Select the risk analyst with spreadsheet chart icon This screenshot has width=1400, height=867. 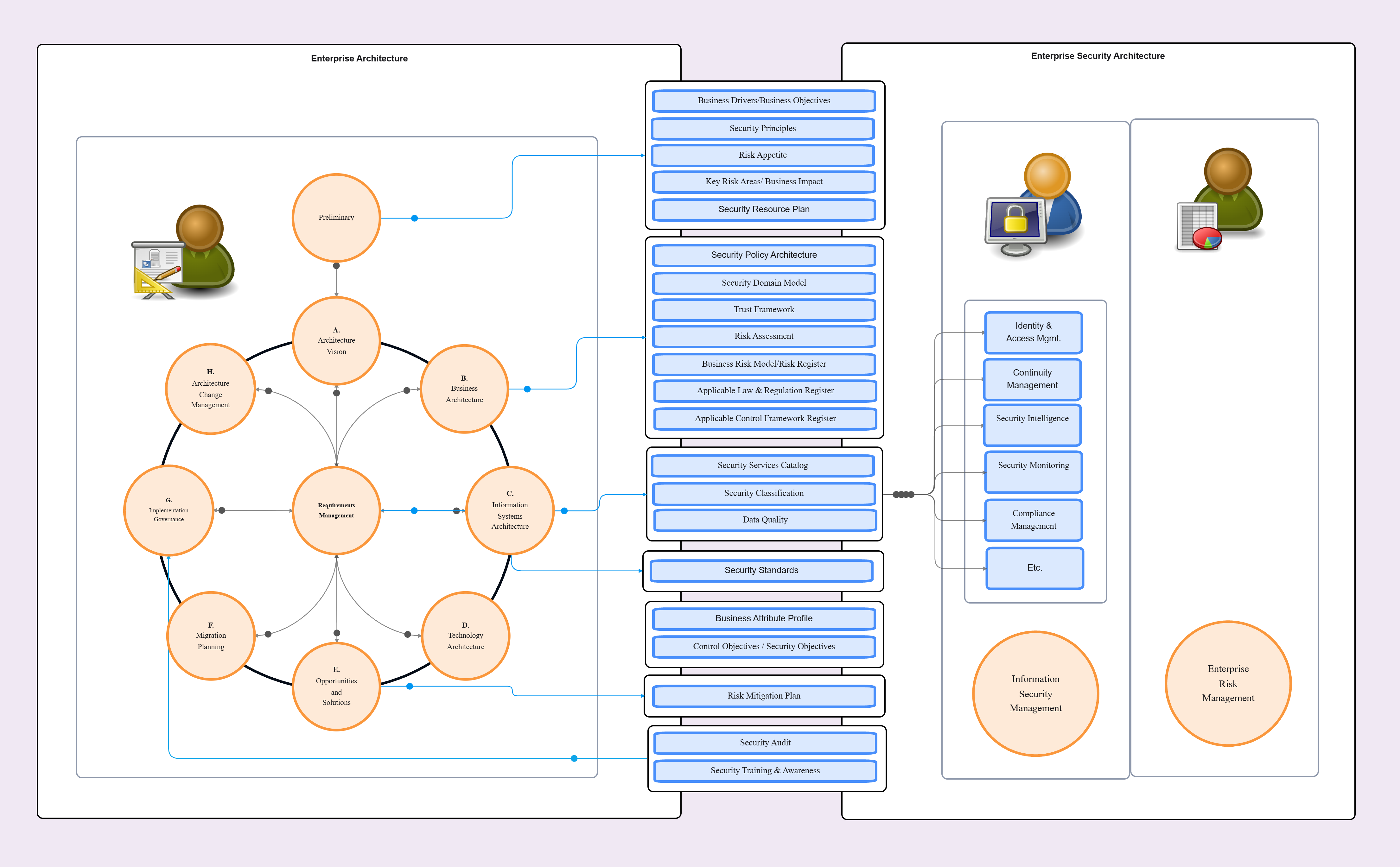coord(1220,200)
